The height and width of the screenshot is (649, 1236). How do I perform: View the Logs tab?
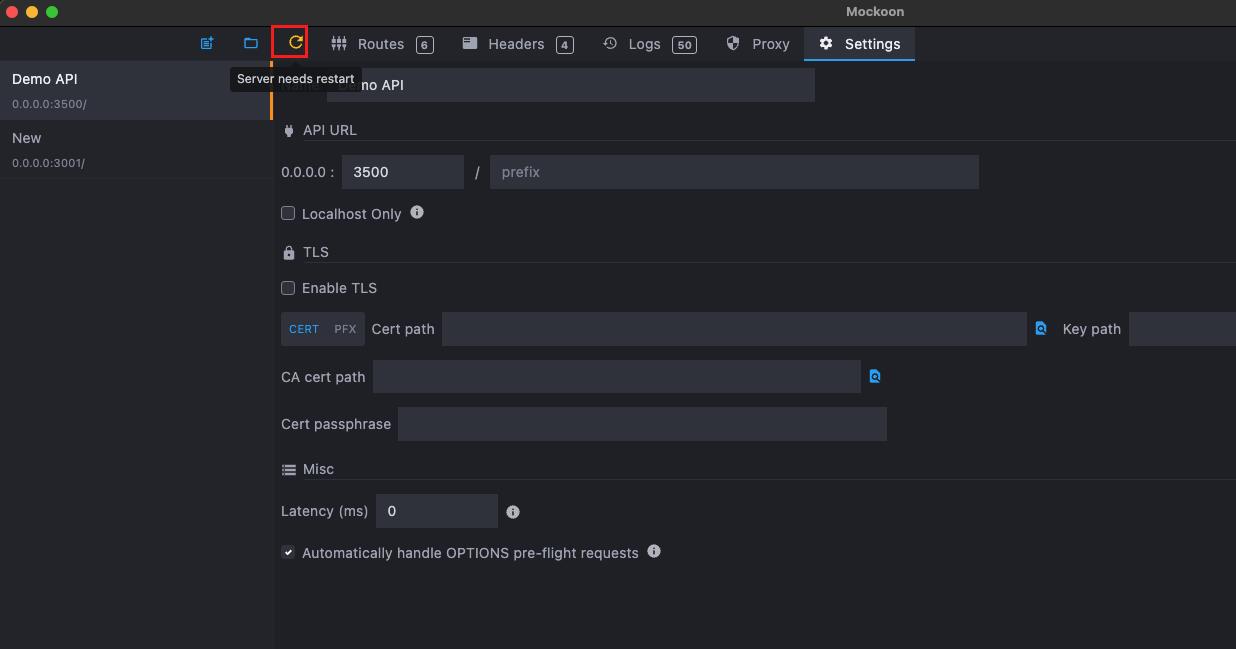tap(649, 44)
